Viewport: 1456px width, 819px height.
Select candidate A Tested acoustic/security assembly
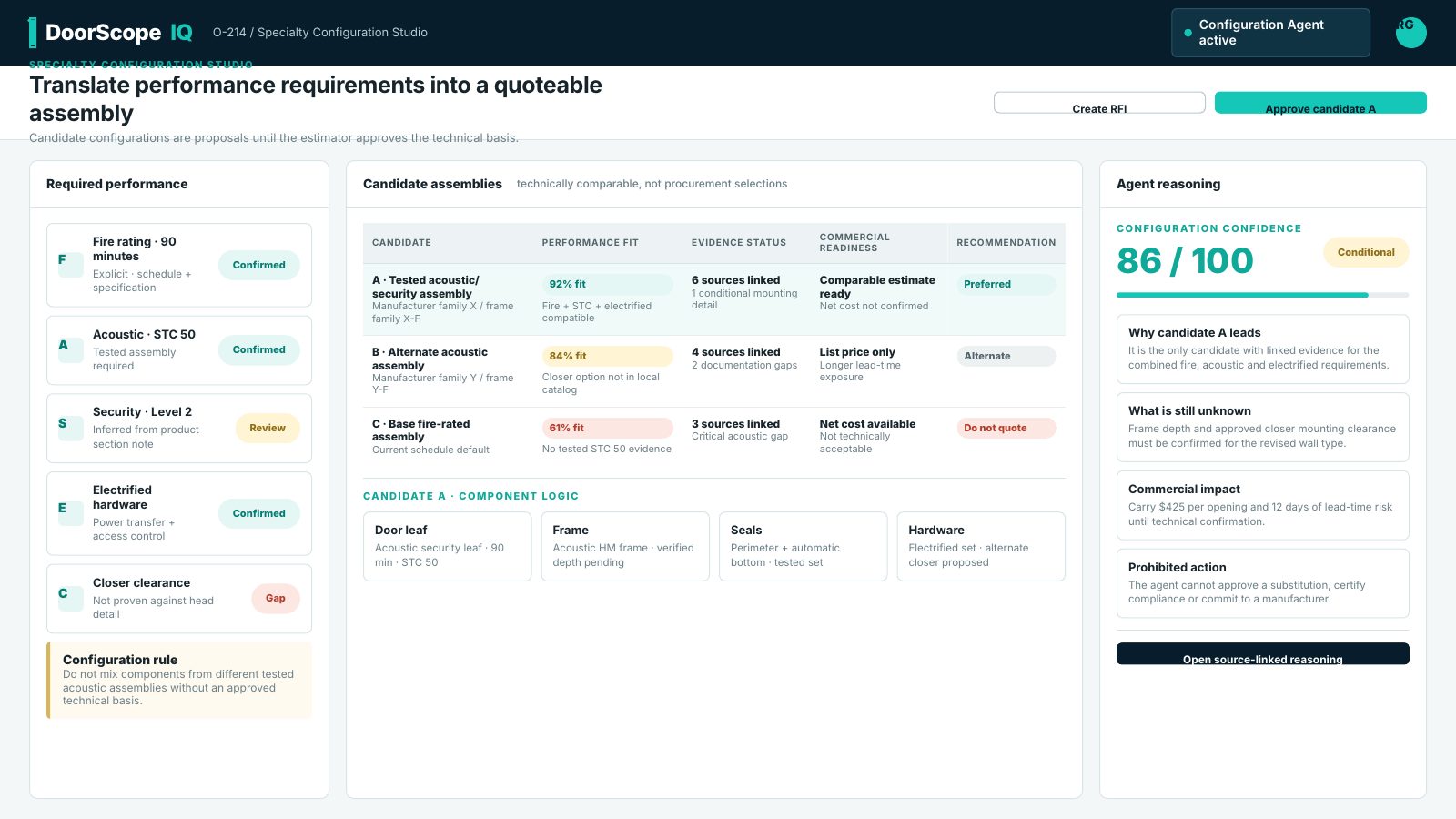[x=714, y=299]
